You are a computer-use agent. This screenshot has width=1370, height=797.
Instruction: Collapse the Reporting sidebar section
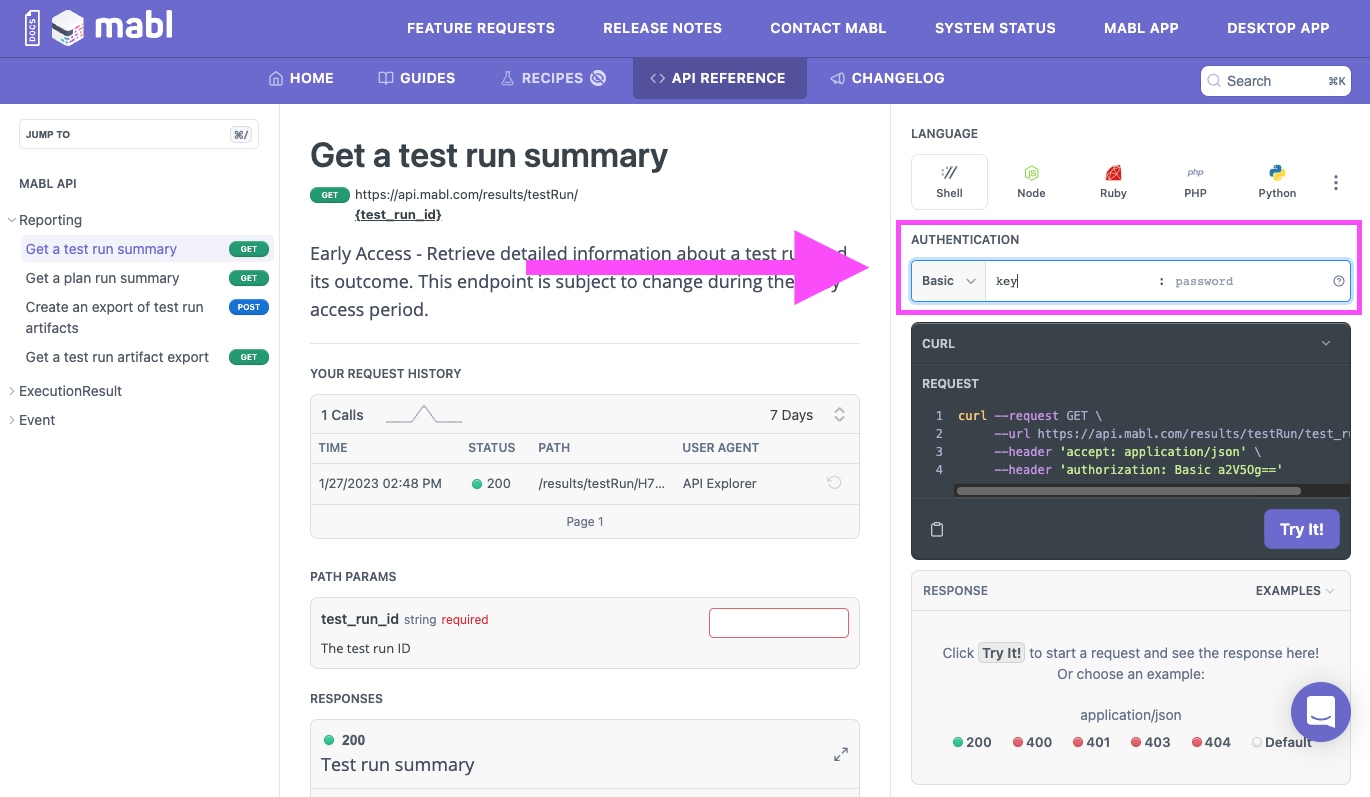tap(44, 220)
